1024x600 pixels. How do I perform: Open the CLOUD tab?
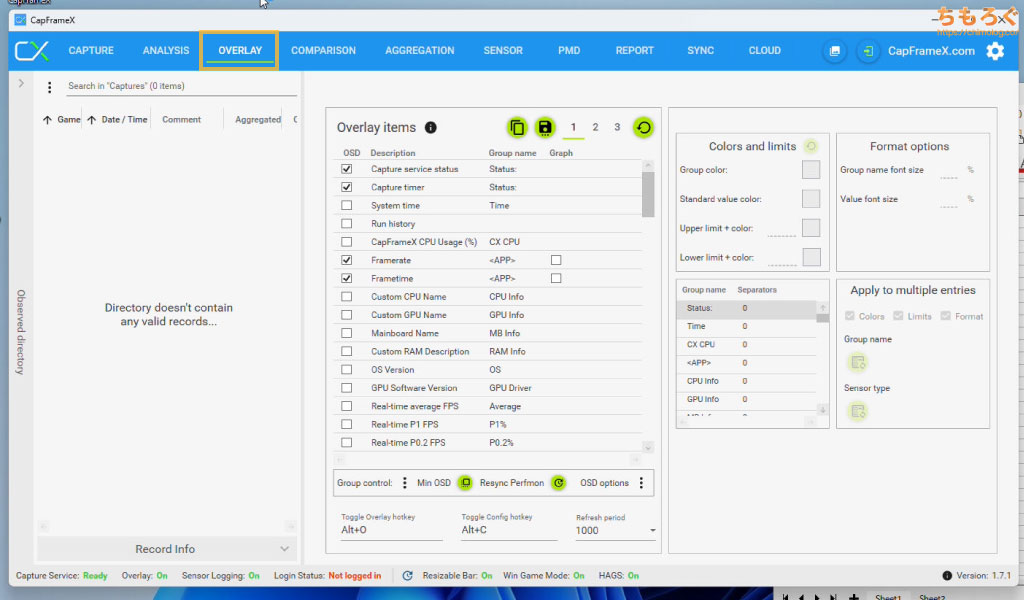pyautogui.click(x=764, y=51)
